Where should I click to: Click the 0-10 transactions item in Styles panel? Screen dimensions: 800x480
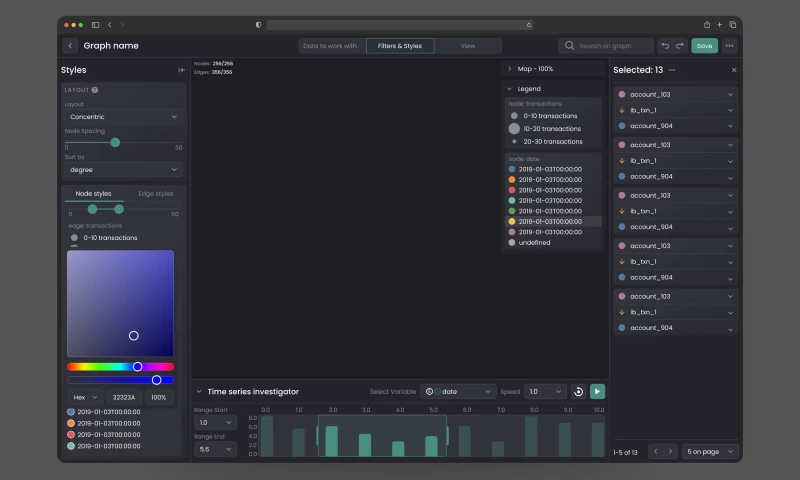[x=104, y=238]
